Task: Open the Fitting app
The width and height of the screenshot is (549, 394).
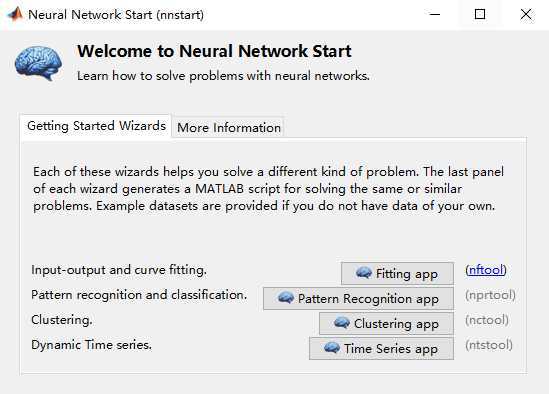Action: point(397,273)
